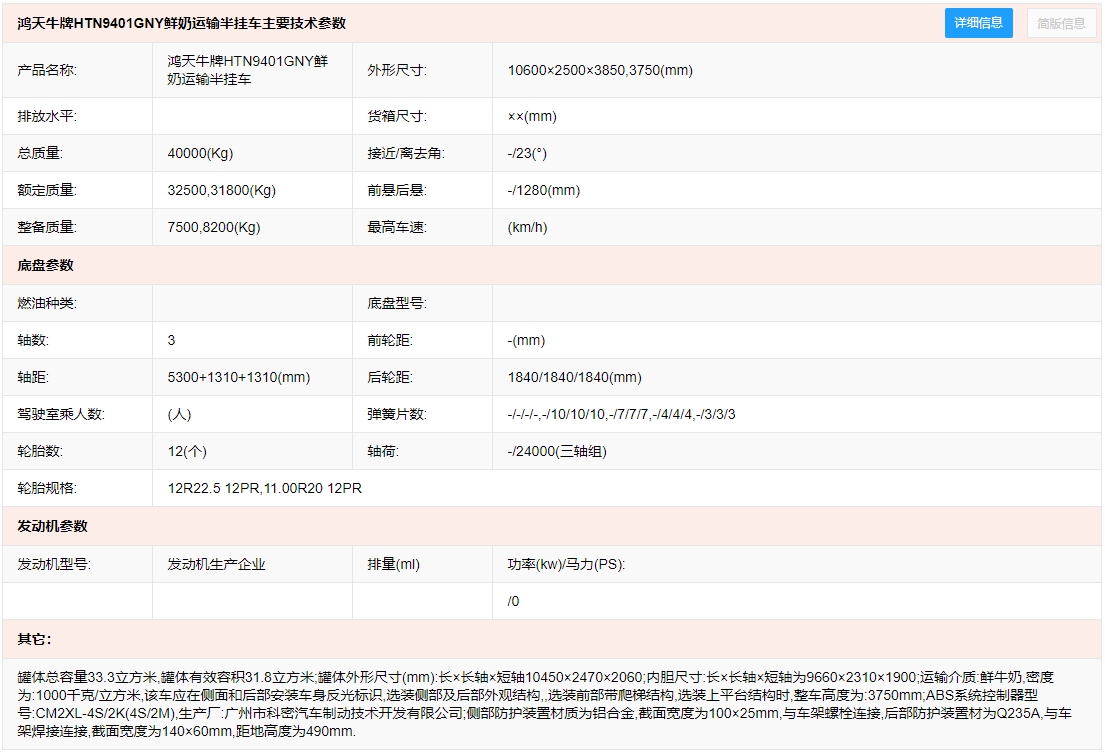Viewport: 1105px width, 754px height.
Task: Click the 货箱尺寸 label
Action: 397,116
